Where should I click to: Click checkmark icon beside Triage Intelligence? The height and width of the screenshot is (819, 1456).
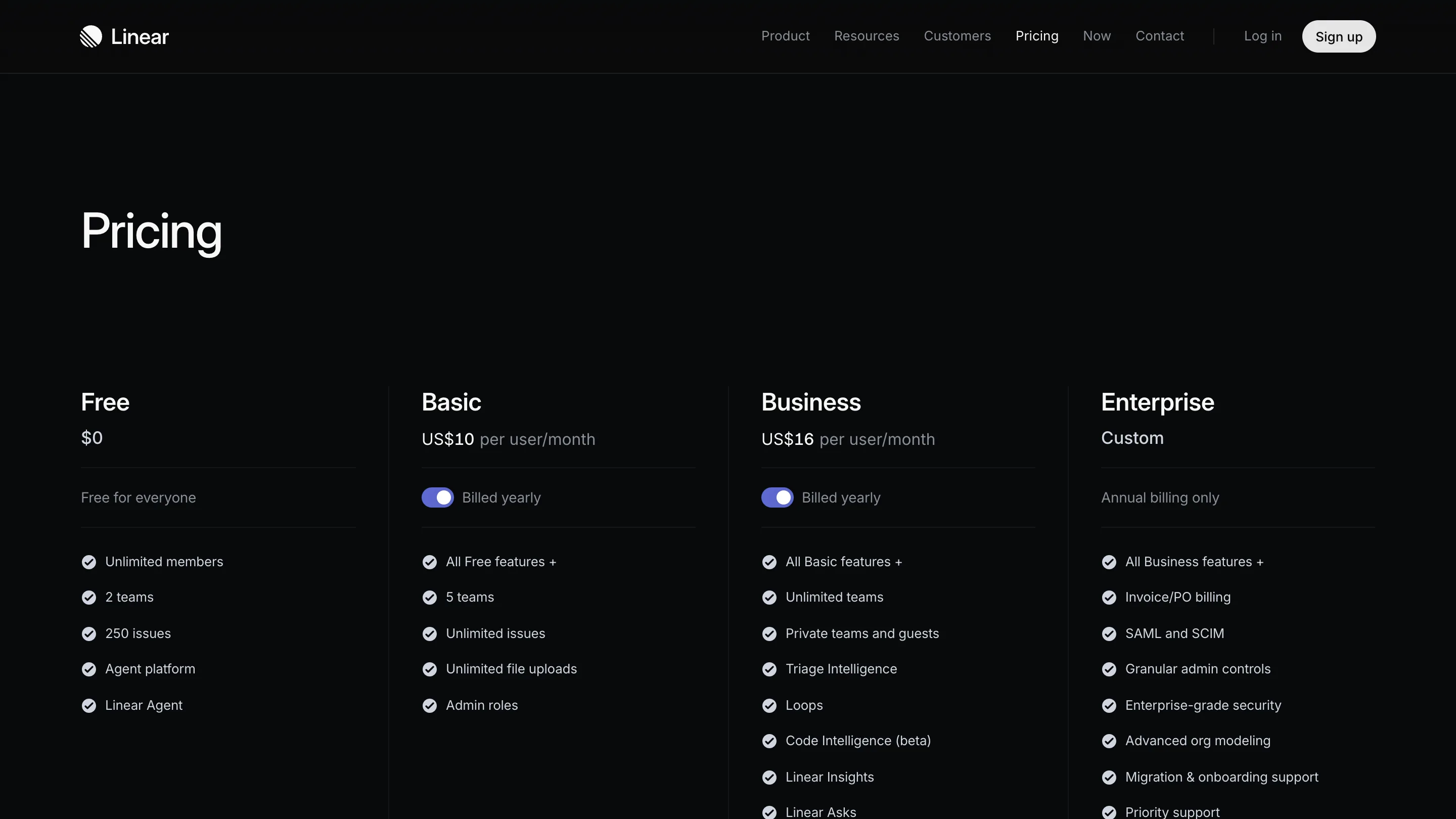pos(769,669)
